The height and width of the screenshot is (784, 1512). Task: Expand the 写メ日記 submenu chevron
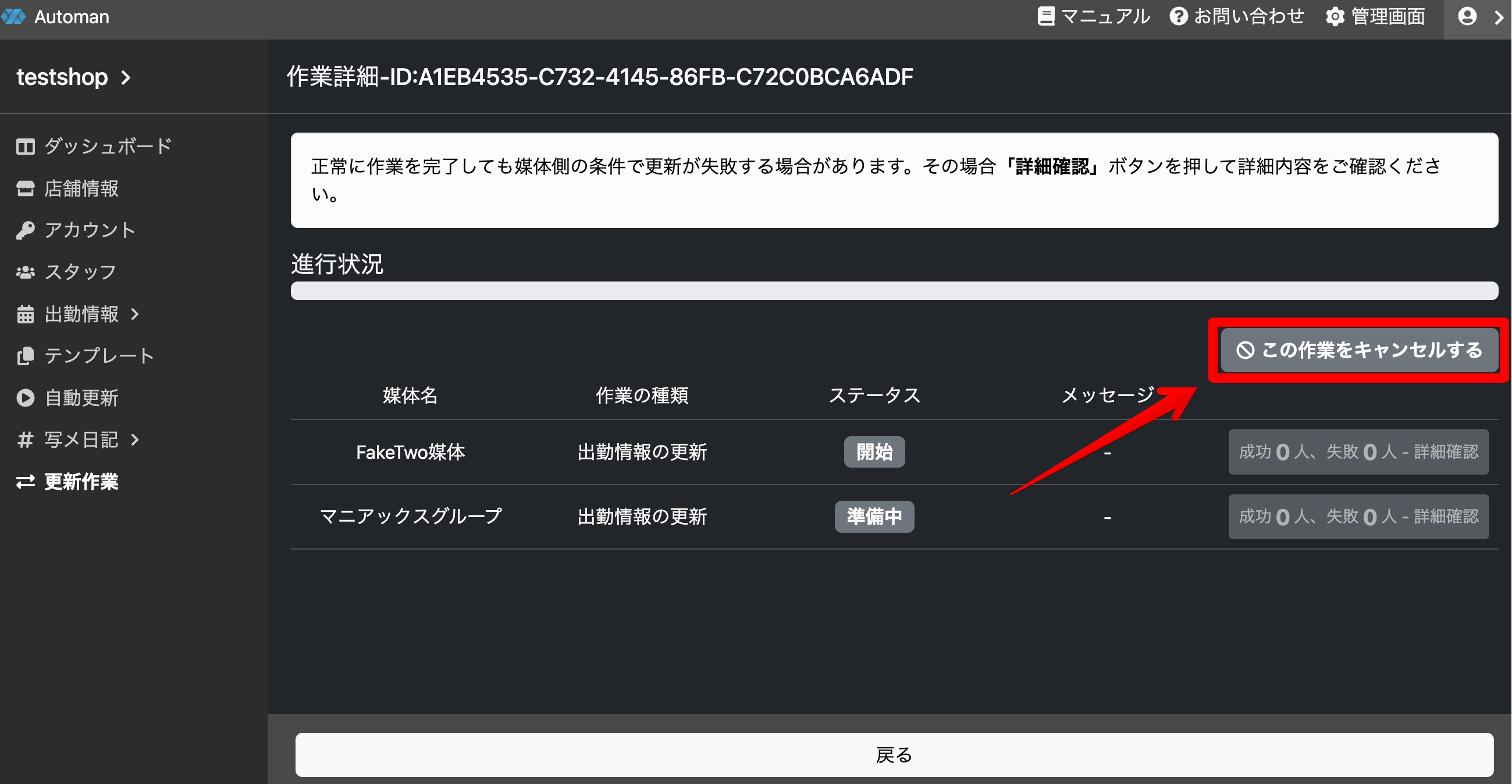(x=135, y=440)
